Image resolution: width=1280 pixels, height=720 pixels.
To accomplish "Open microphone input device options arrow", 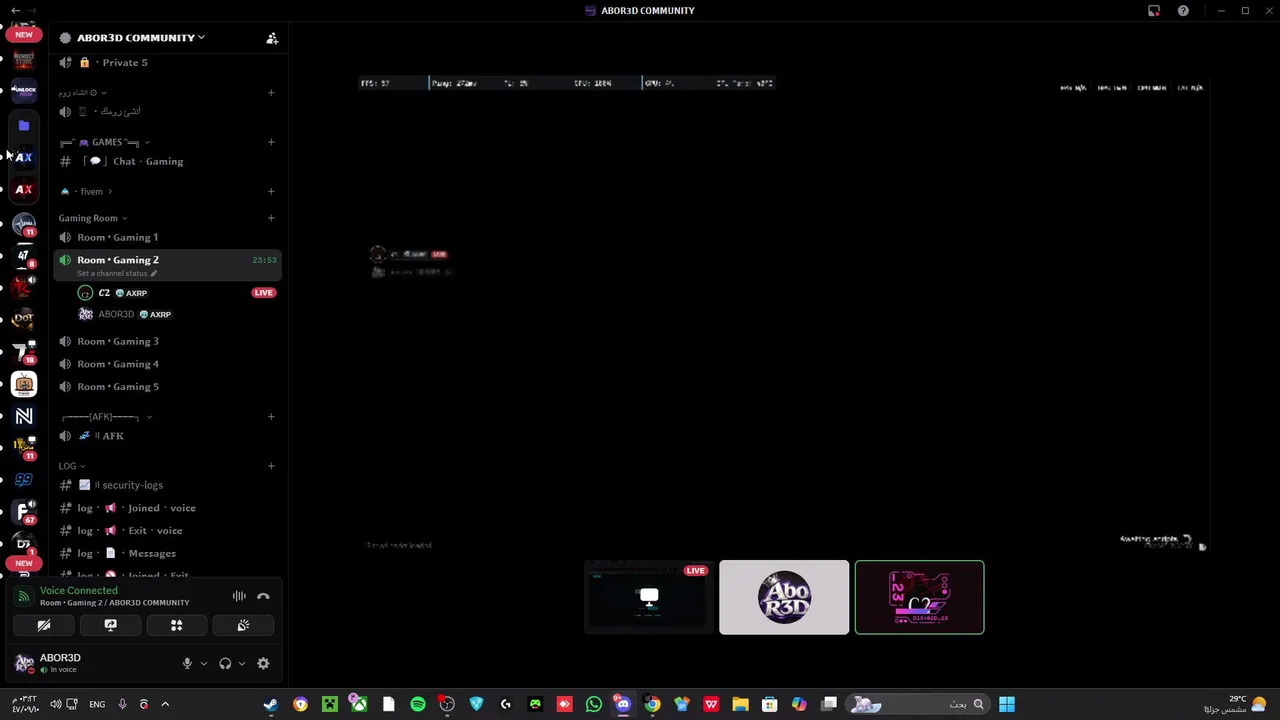I will coord(203,663).
